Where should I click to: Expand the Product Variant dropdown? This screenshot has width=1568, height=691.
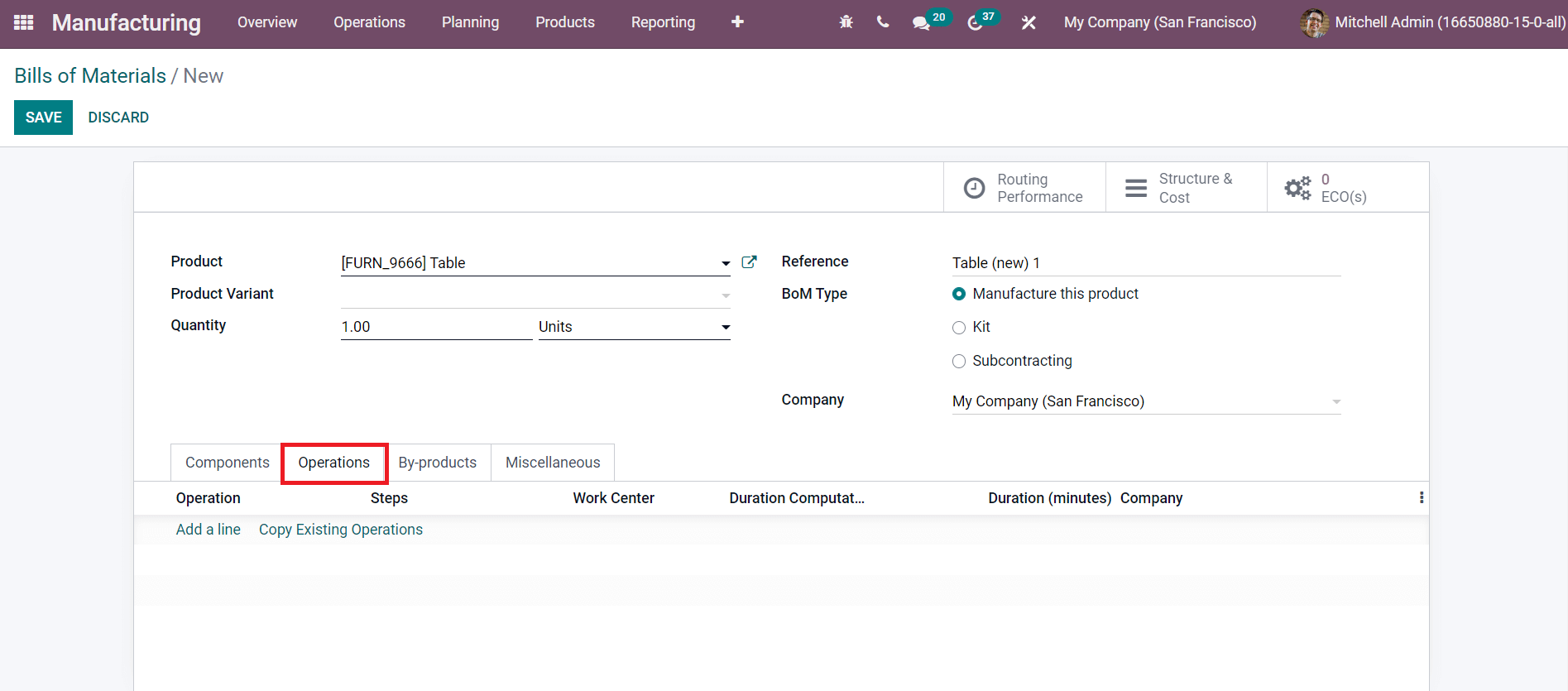coord(726,295)
